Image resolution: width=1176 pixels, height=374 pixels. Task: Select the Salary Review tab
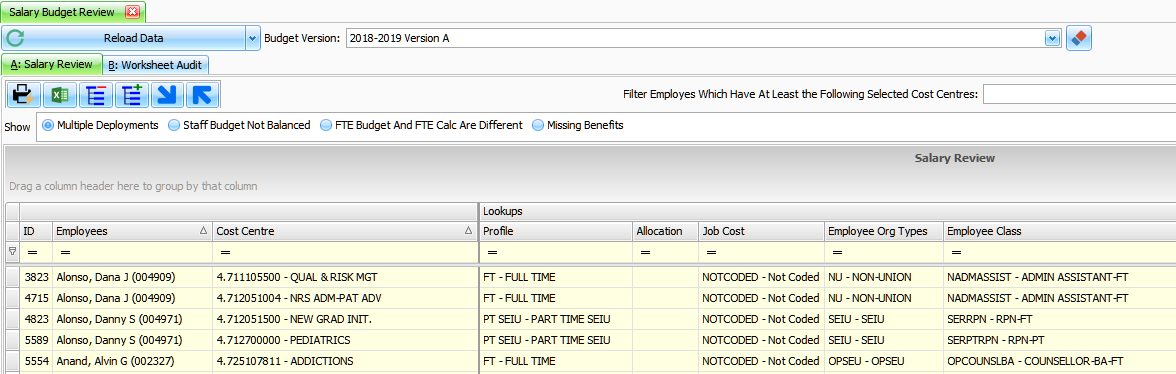[52, 64]
